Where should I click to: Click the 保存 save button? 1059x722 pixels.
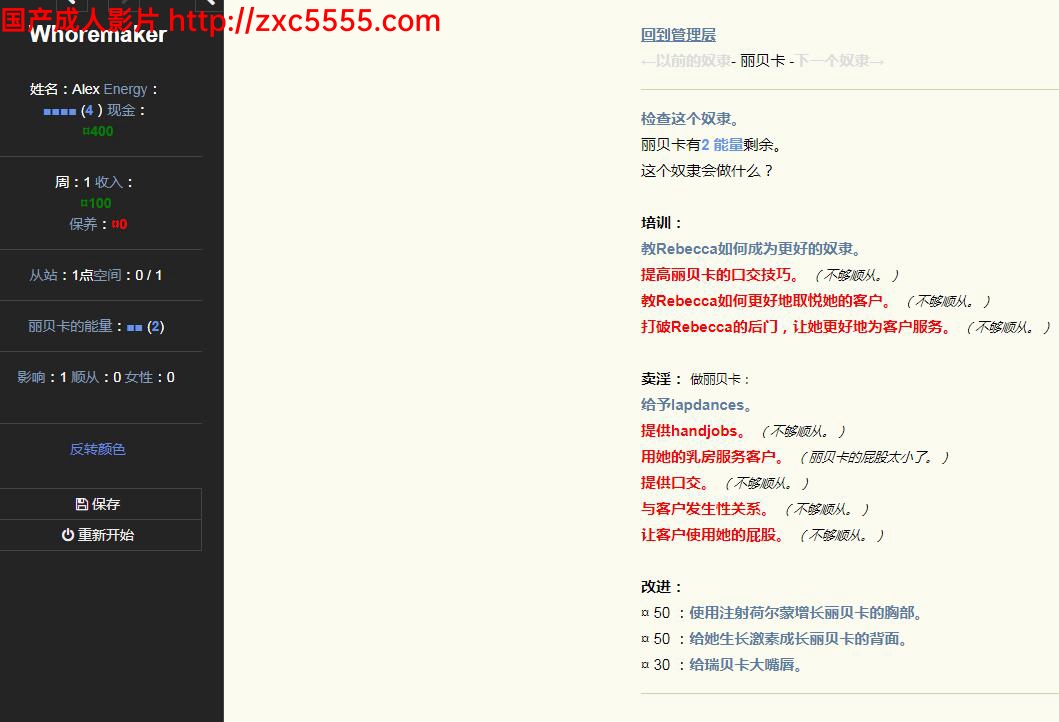(100, 504)
